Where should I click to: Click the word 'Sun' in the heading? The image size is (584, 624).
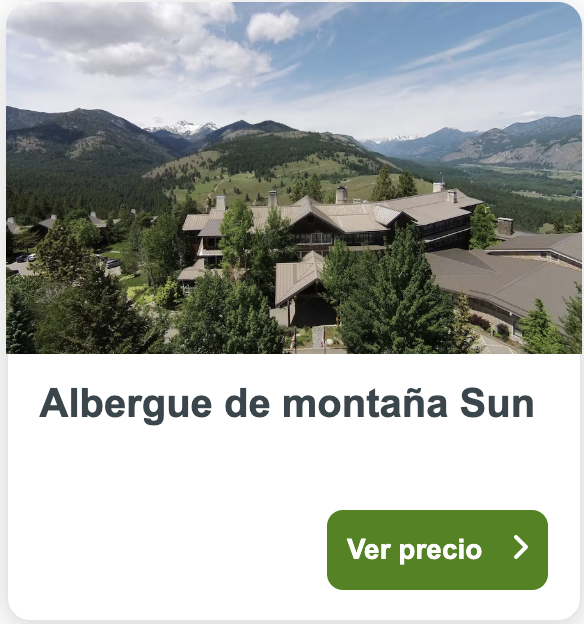(x=497, y=403)
